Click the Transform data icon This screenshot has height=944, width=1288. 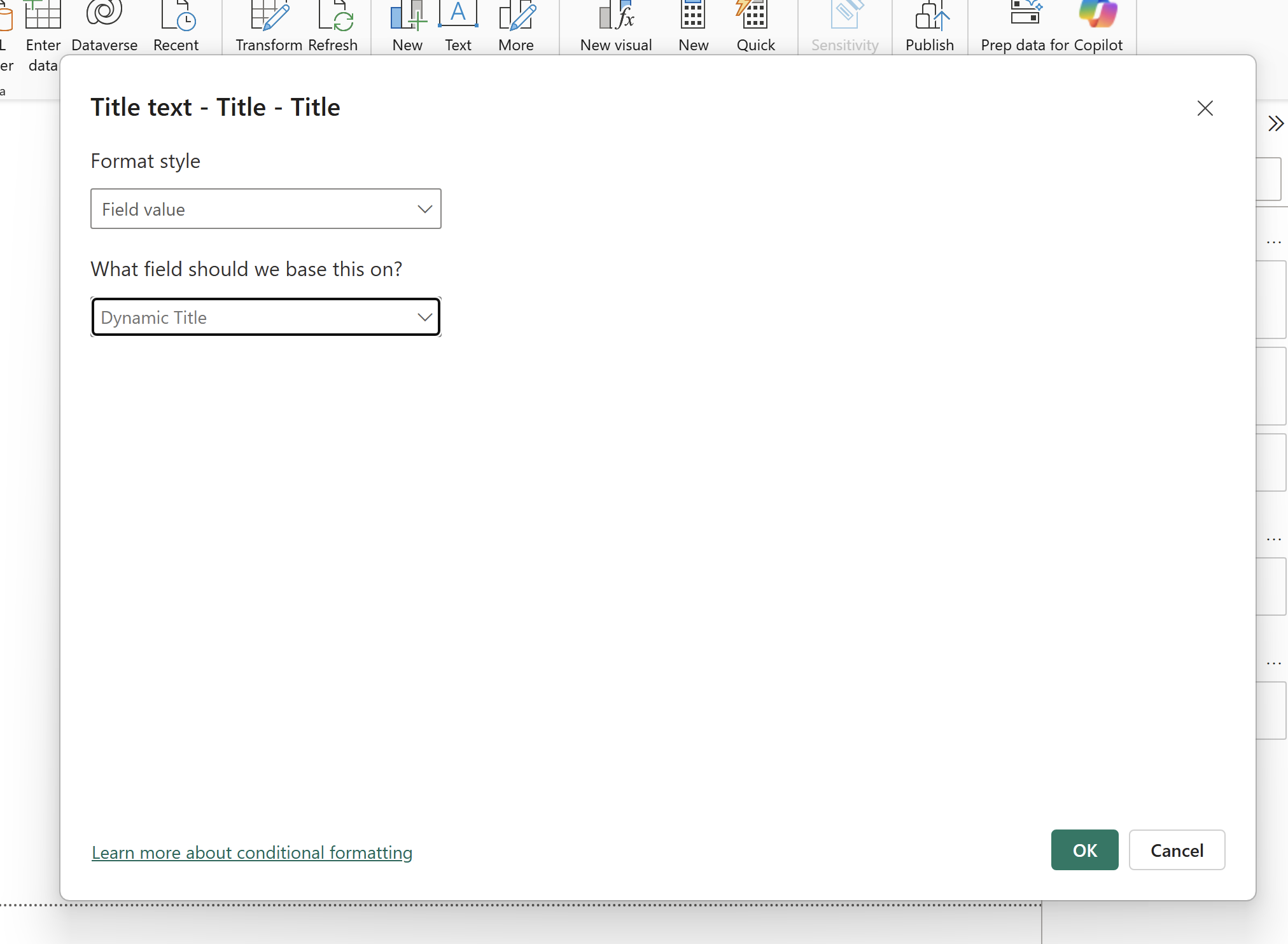pyautogui.click(x=269, y=16)
